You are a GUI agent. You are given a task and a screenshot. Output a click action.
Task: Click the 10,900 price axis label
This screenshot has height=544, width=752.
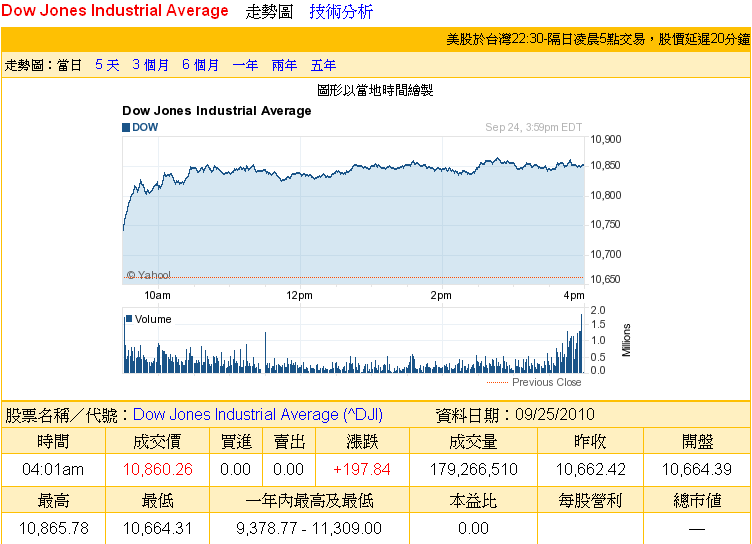pyautogui.click(x=605, y=140)
